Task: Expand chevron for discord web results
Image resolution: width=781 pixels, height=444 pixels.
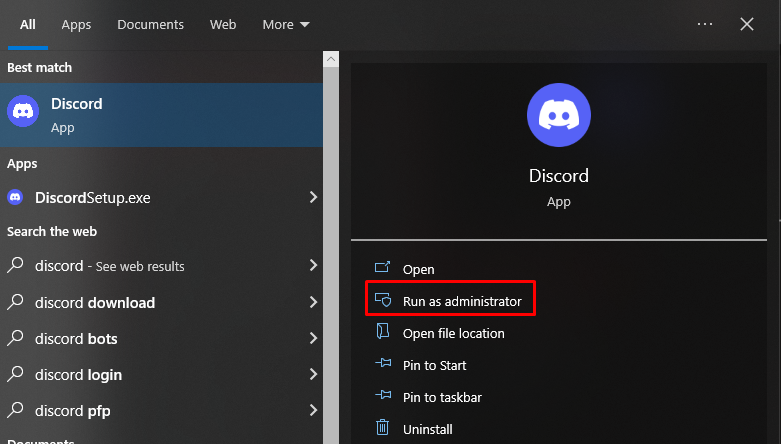Action: click(313, 265)
